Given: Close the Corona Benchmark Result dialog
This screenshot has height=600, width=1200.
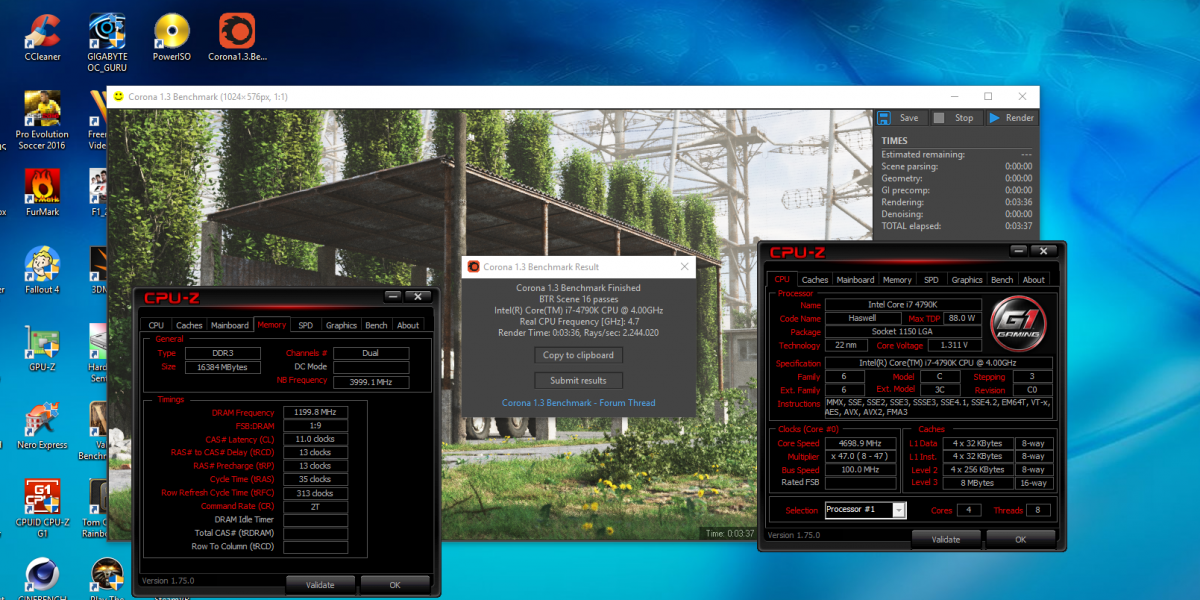Looking at the screenshot, I should (x=685, y=267).
